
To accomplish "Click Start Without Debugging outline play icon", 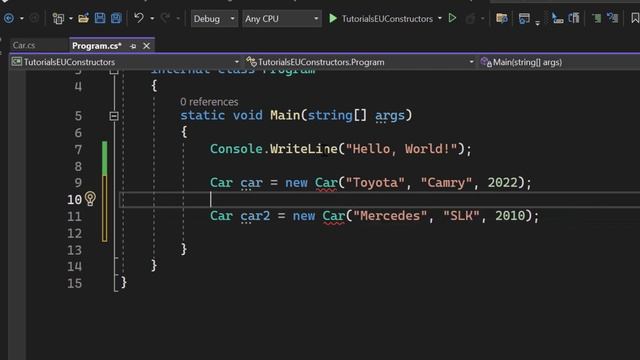I will [452, 18].
